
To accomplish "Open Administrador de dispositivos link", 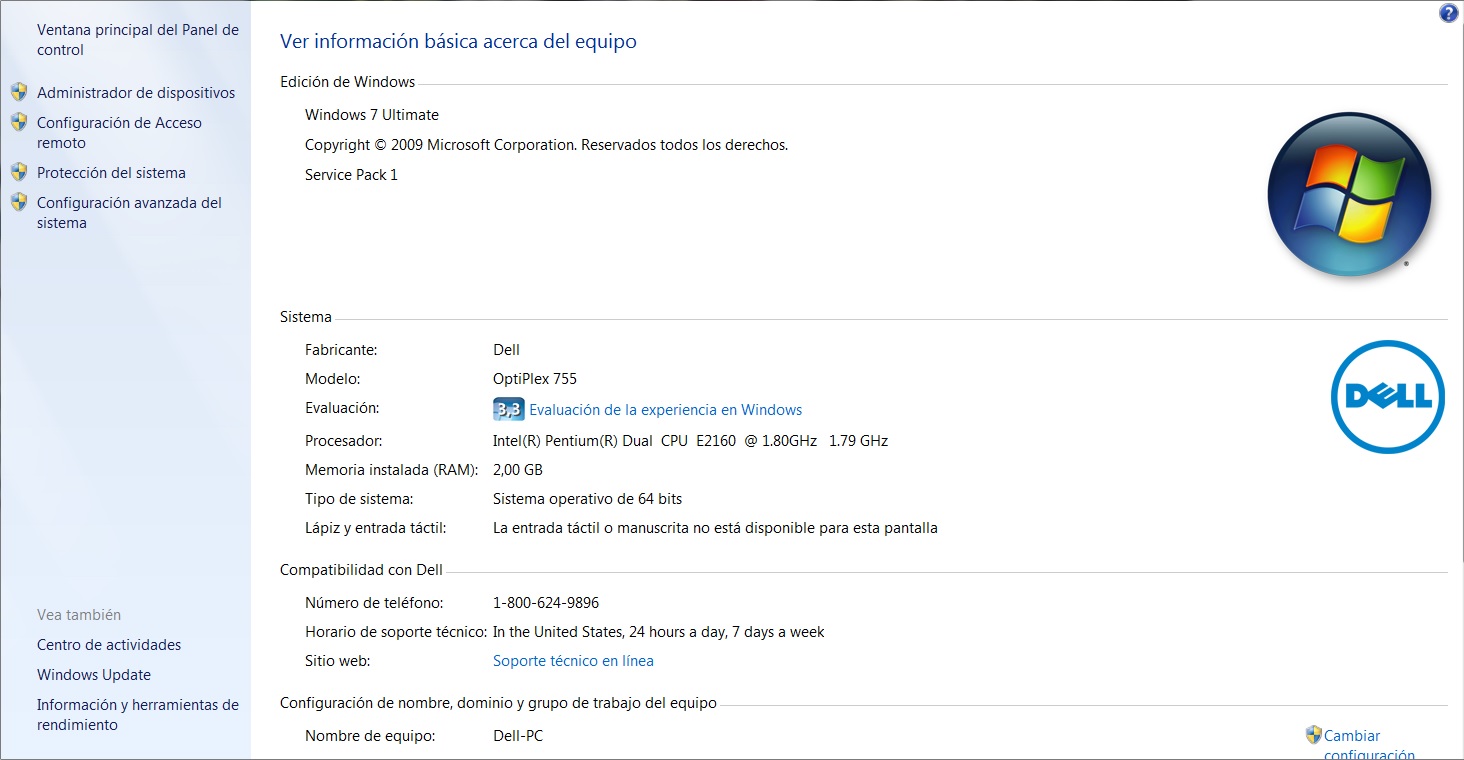I will 136,93.
